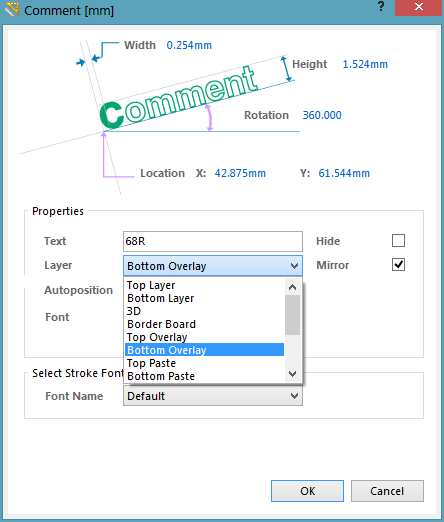This screenshot has width=444, height=522.
Task: Toggle the Hide checkbox
Action: 398,241
